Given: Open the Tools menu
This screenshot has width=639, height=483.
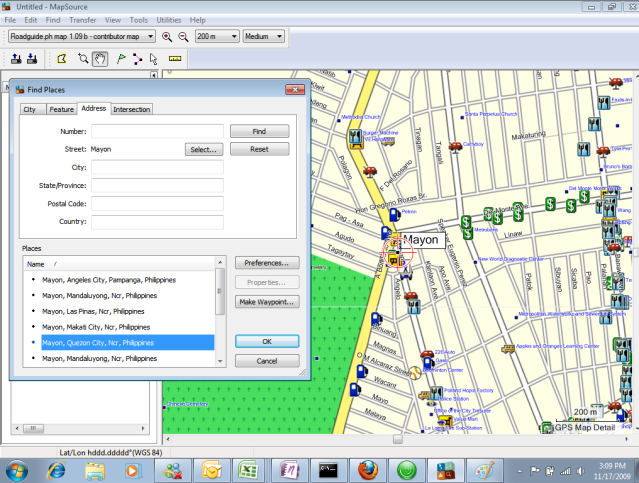Looking at the screenshot, I should (x=139, y=20).
